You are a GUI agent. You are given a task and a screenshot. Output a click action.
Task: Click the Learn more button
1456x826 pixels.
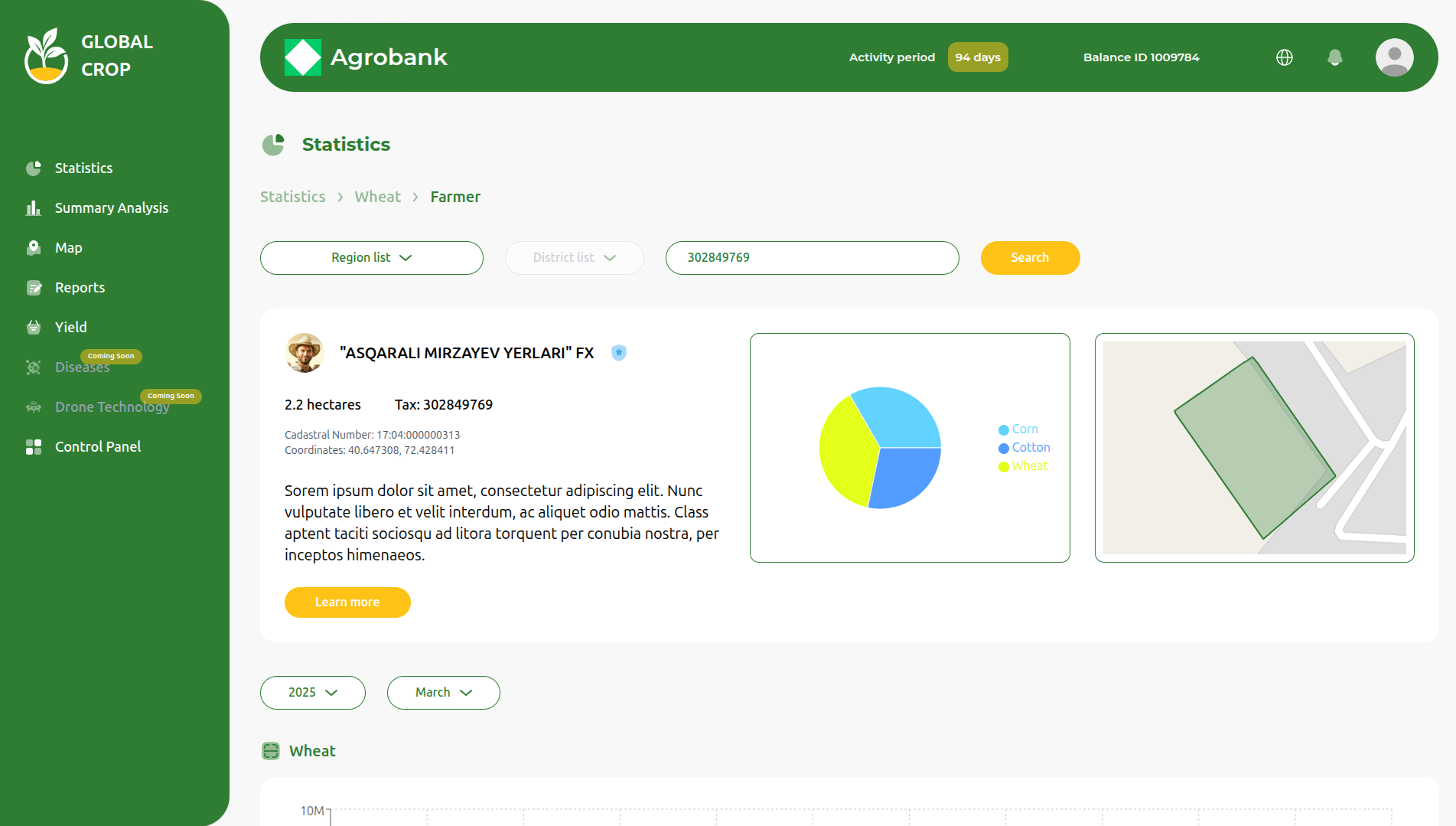[347, 602]
